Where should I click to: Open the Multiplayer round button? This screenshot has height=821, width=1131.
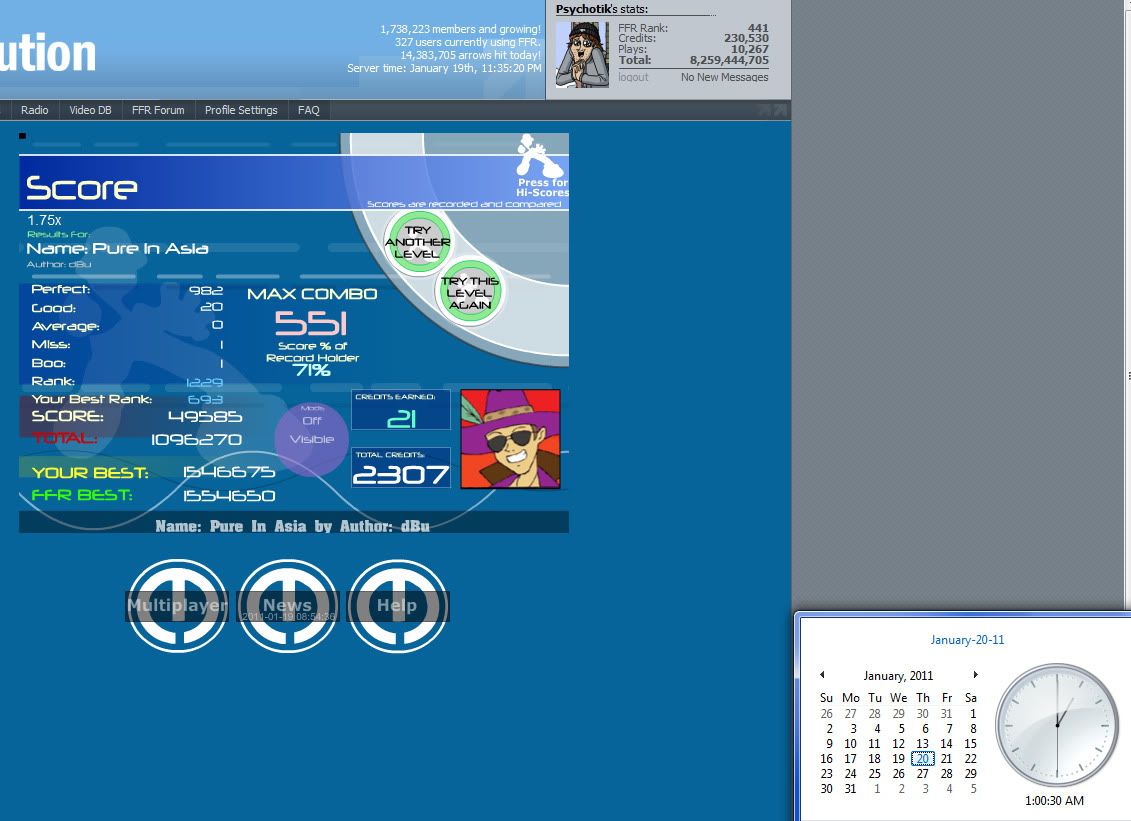[177, 605]
